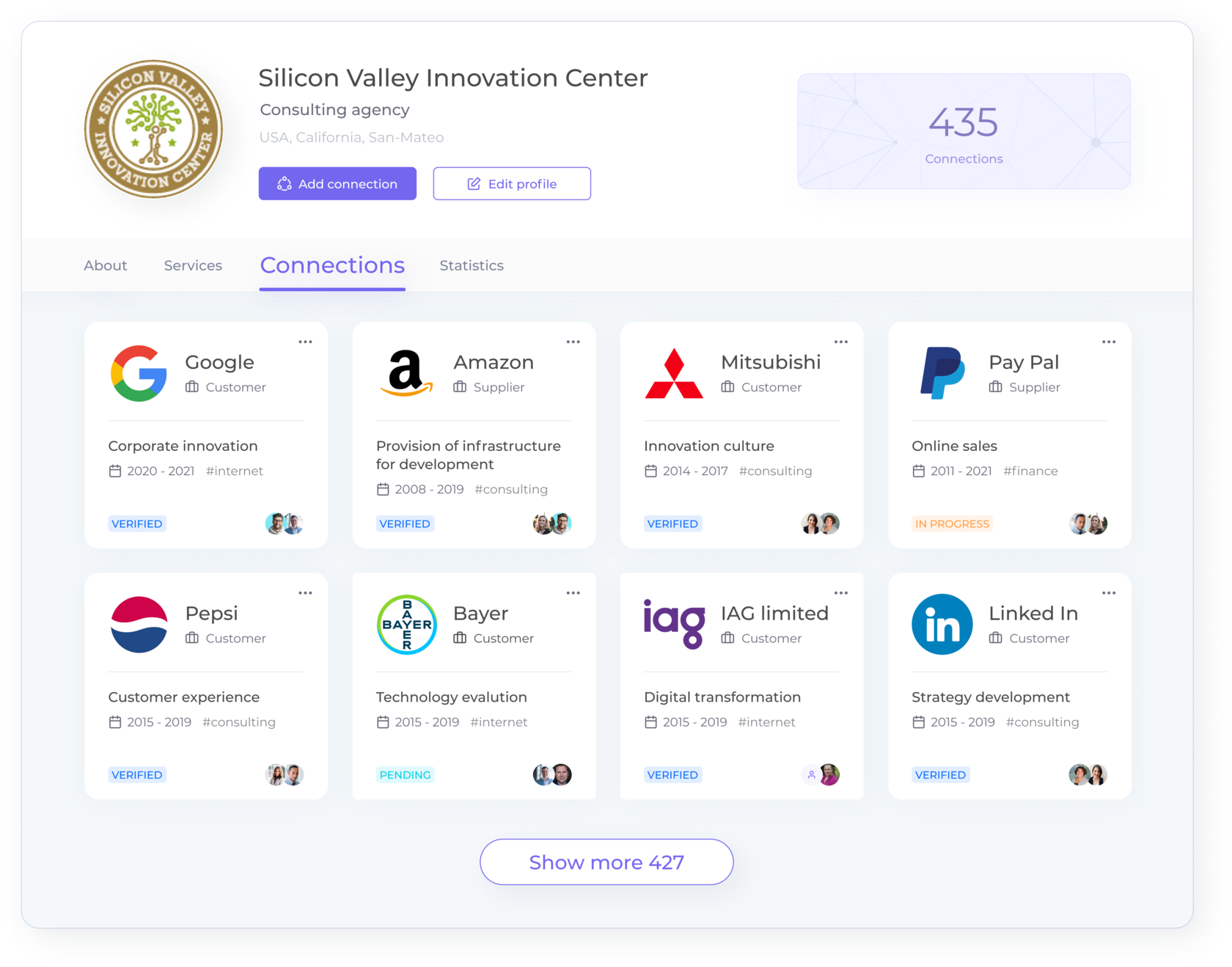The image size is (1232, 967).
Task: Open the Statistics tab
Action: (x=472, y=265)
